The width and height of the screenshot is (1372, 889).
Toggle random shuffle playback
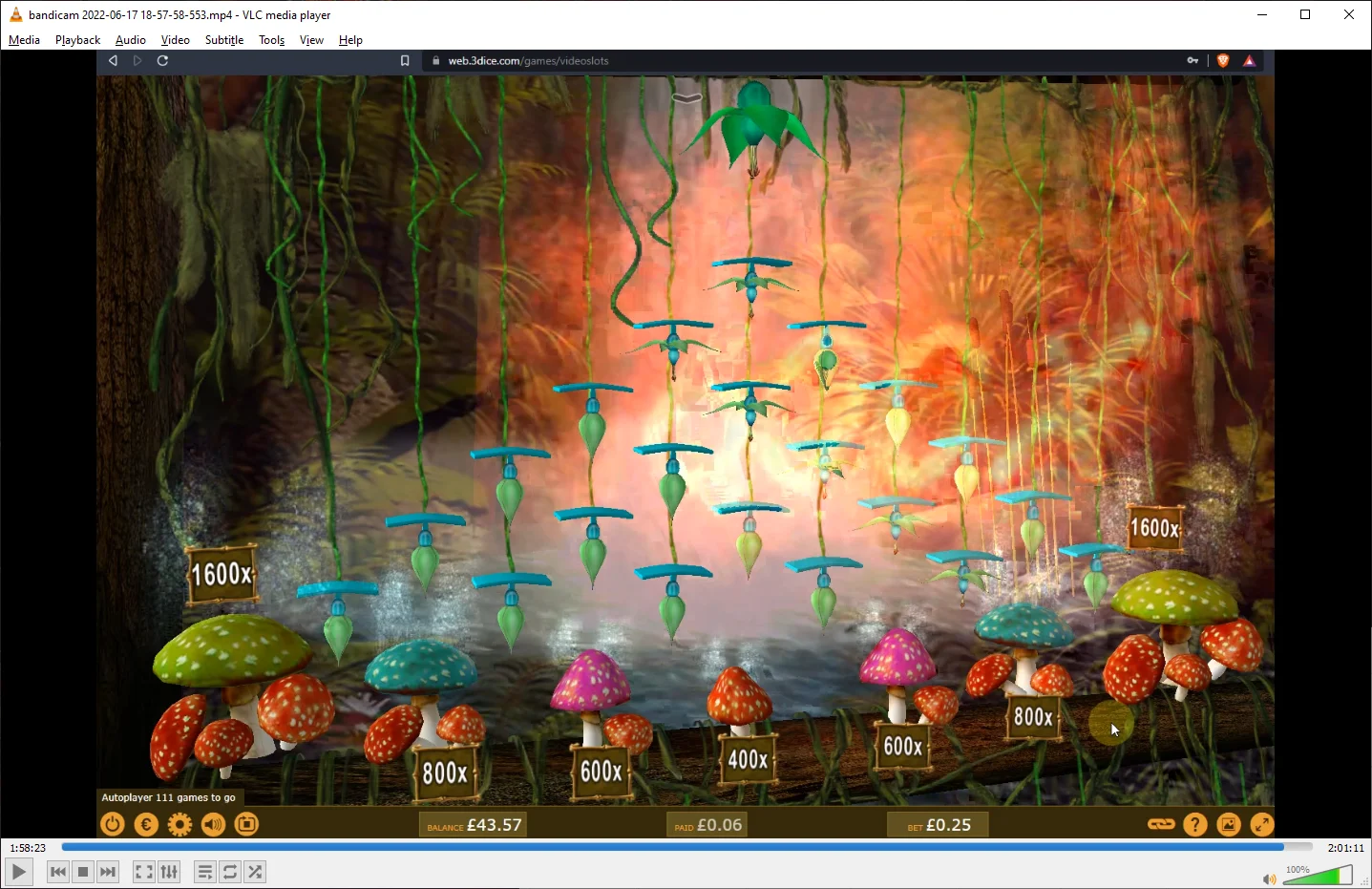pyautogui.click(x=255, y=872)
